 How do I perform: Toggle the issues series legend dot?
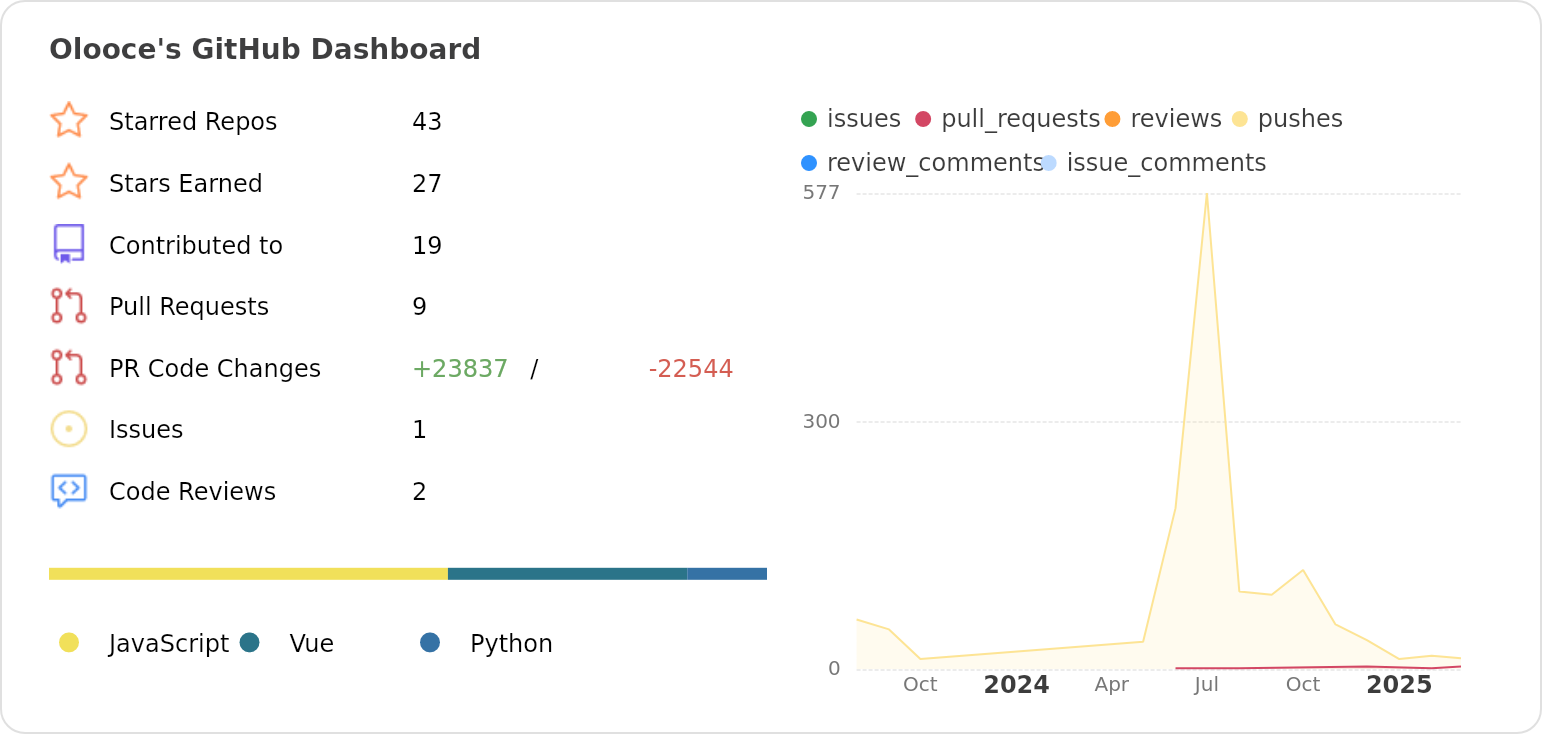pos(809,119)
